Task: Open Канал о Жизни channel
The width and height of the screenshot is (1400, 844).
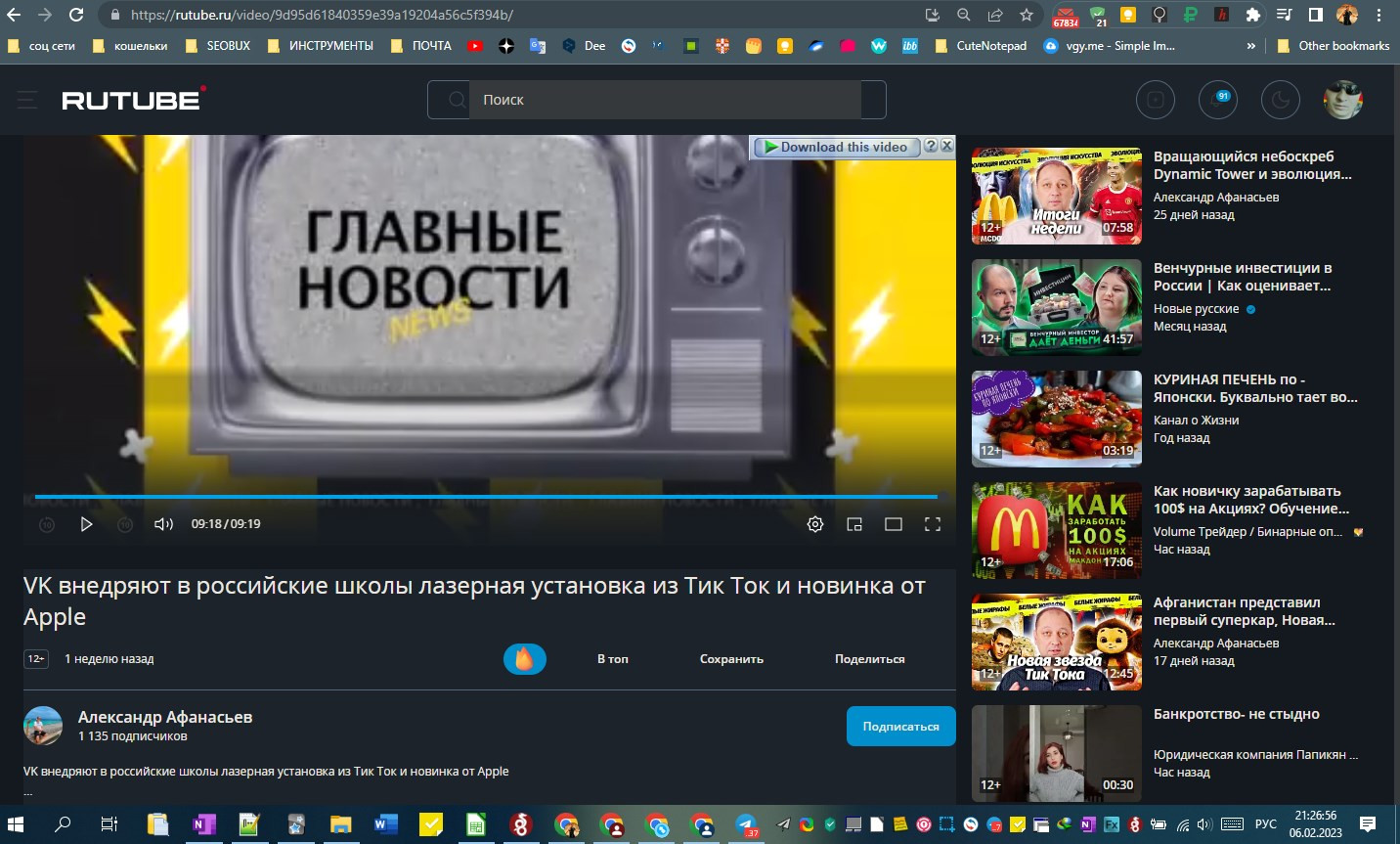Action: [1196, 421]
